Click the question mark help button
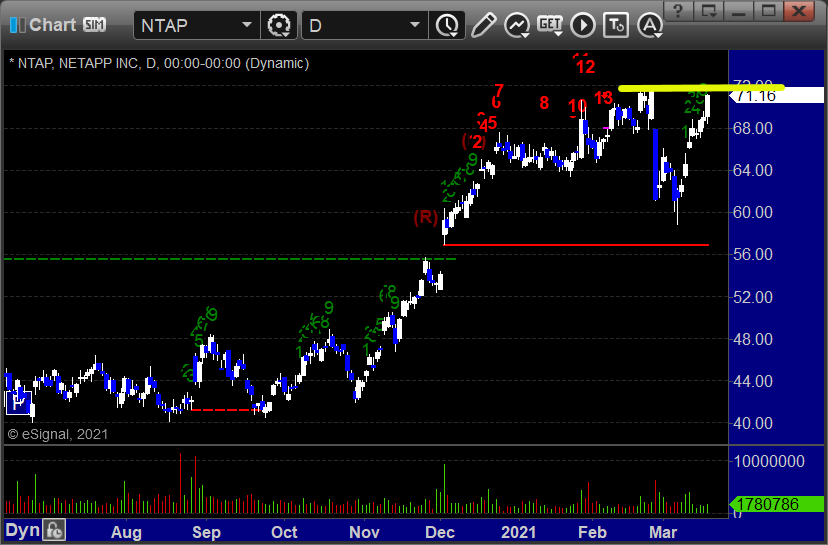The height and width of the screenshot is (545, 828). (679, 10)
